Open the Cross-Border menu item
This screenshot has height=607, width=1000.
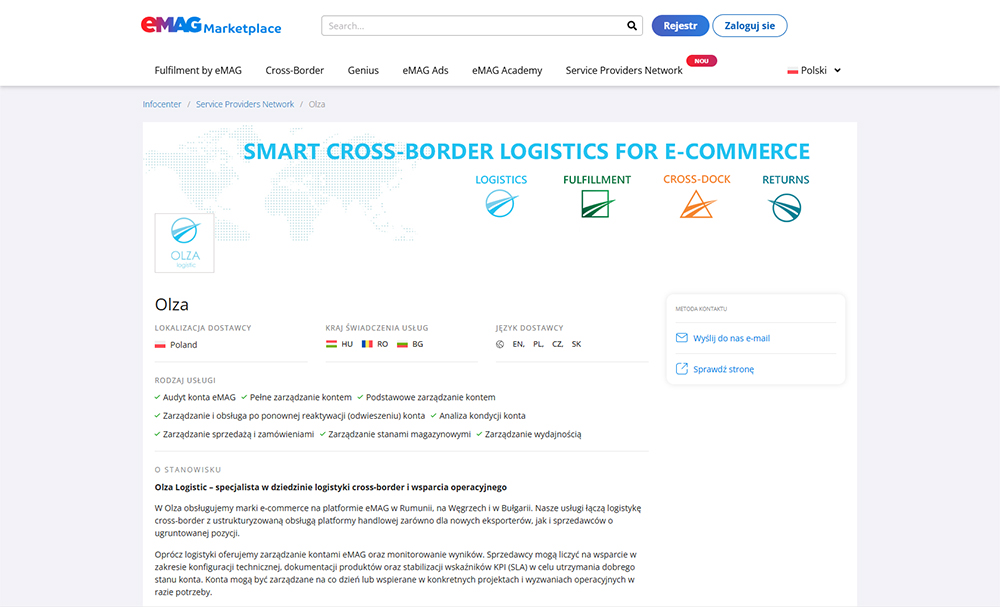[x=295, y=70]
